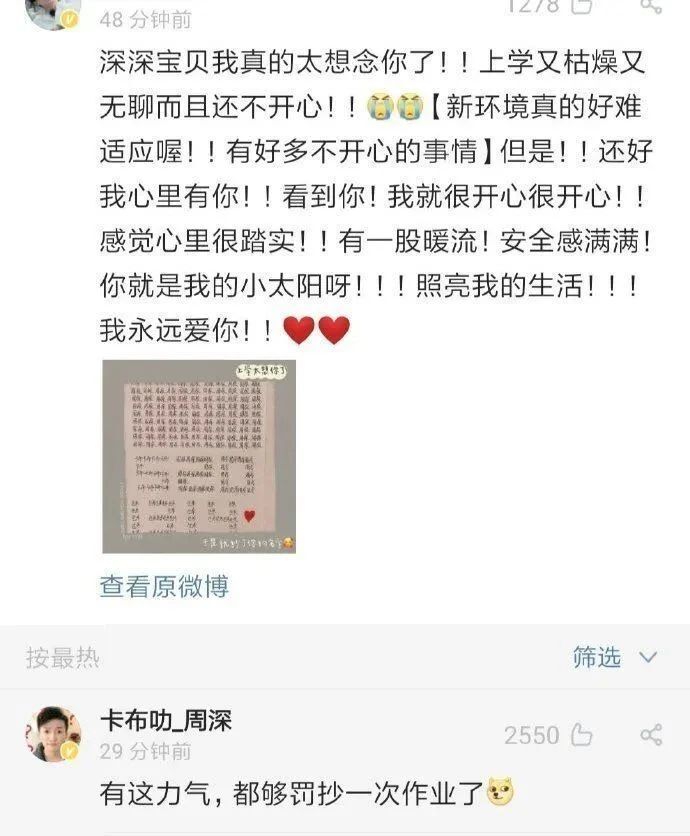Expand the 筛选 chevron arrow

[x=648, y=657]
